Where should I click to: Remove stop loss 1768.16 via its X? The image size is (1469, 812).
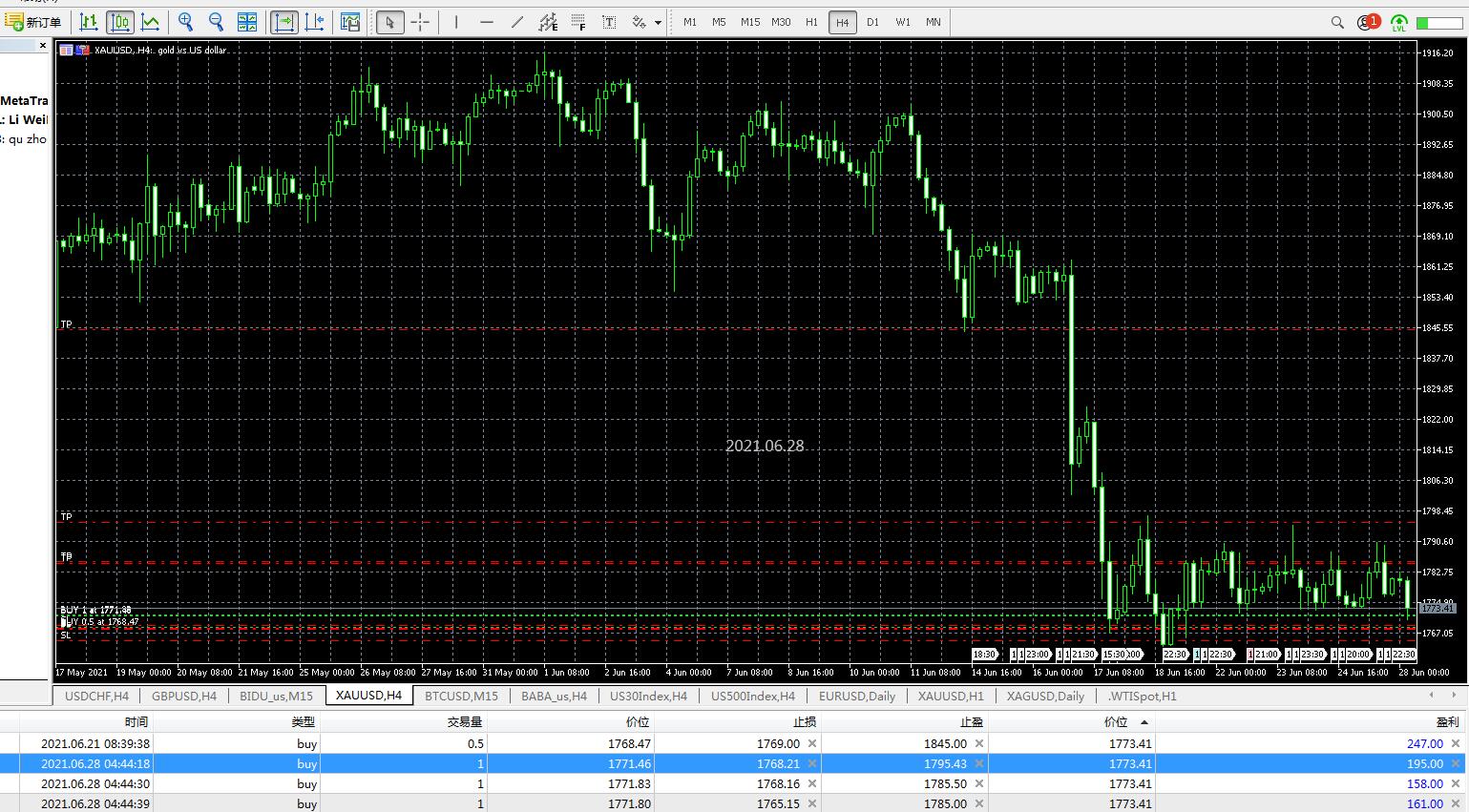812,783
